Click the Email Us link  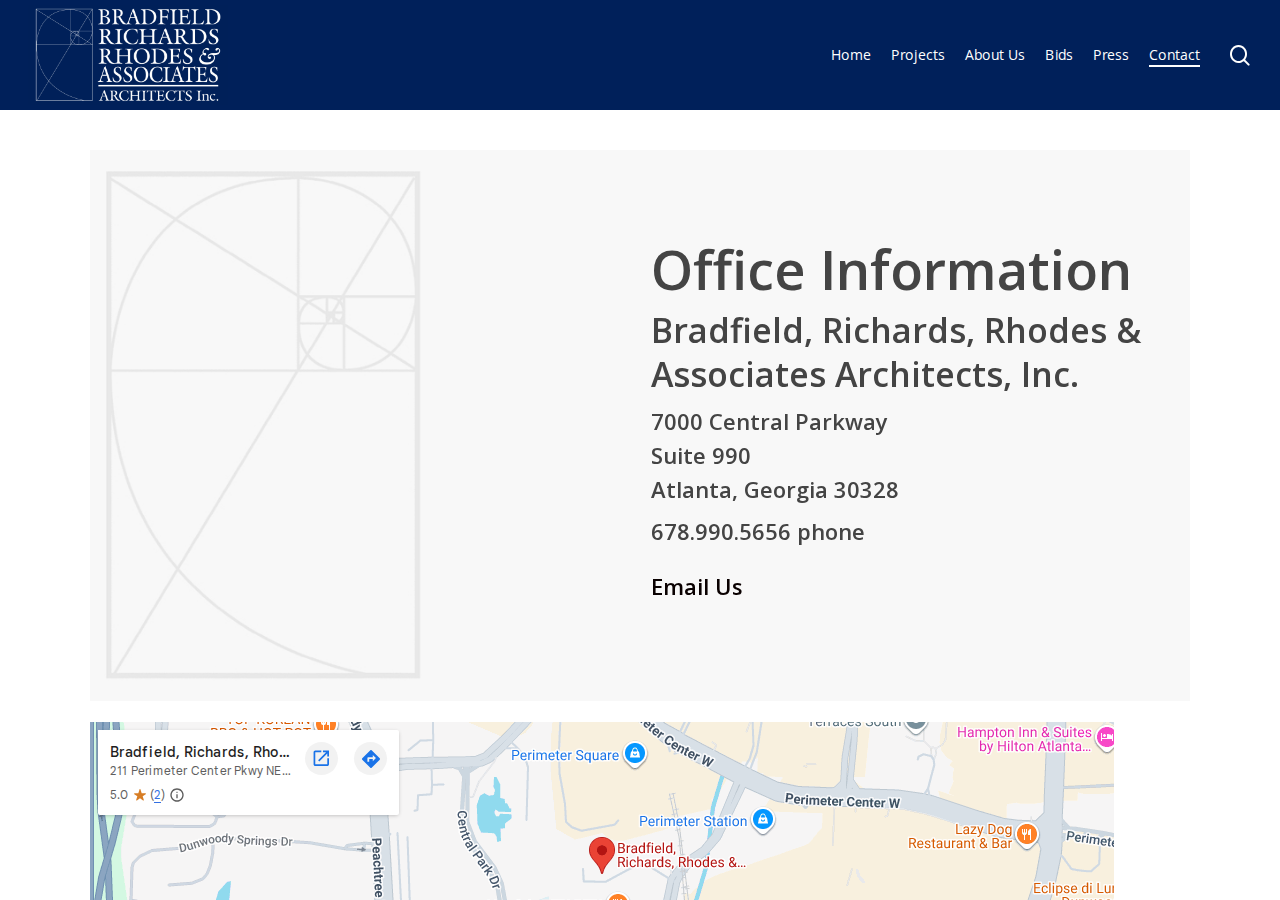point(697,587)
